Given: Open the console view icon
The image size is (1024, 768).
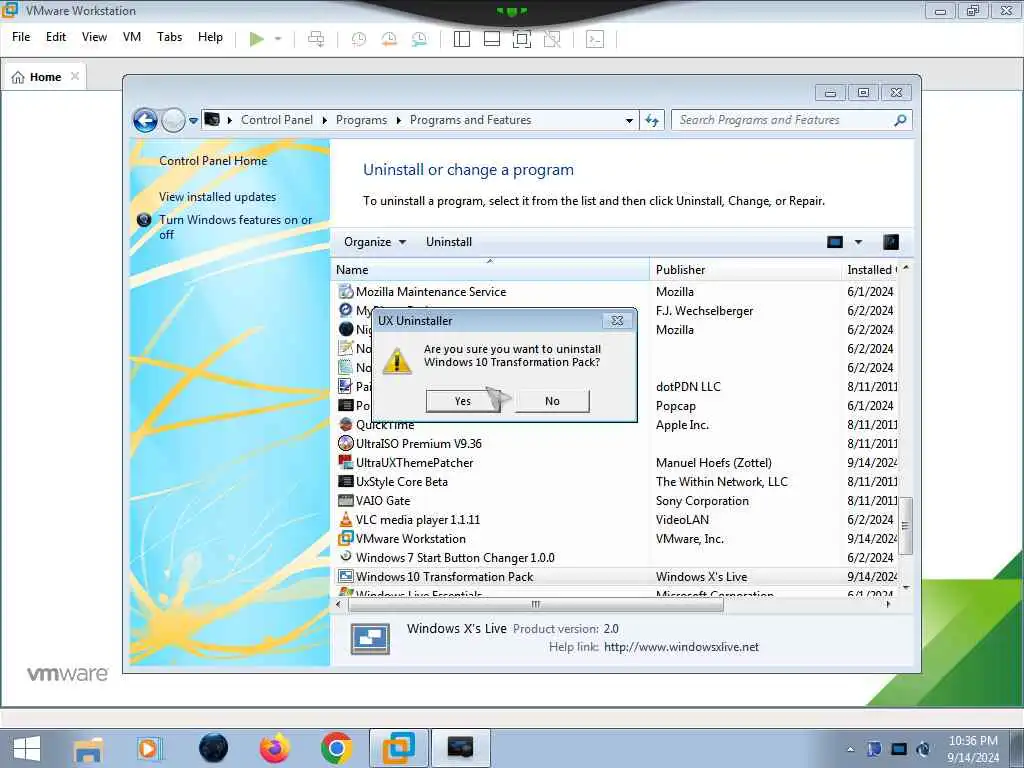Looking at the screenshot, I should (x=595, y=39).
